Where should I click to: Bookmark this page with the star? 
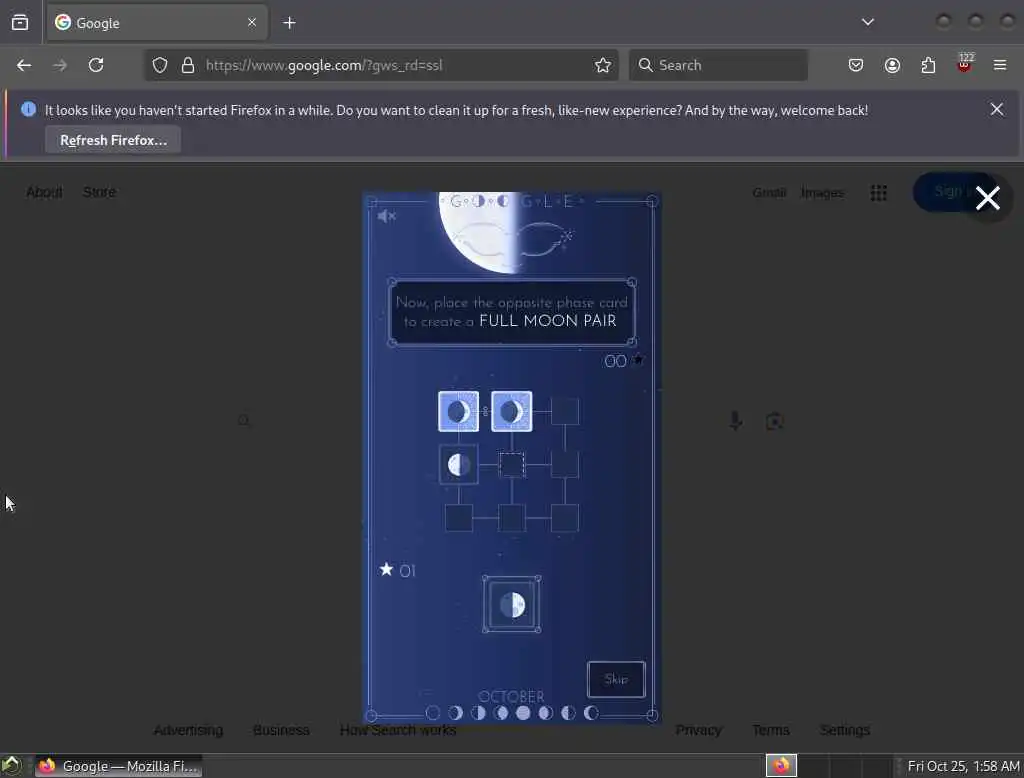(603, 65)
